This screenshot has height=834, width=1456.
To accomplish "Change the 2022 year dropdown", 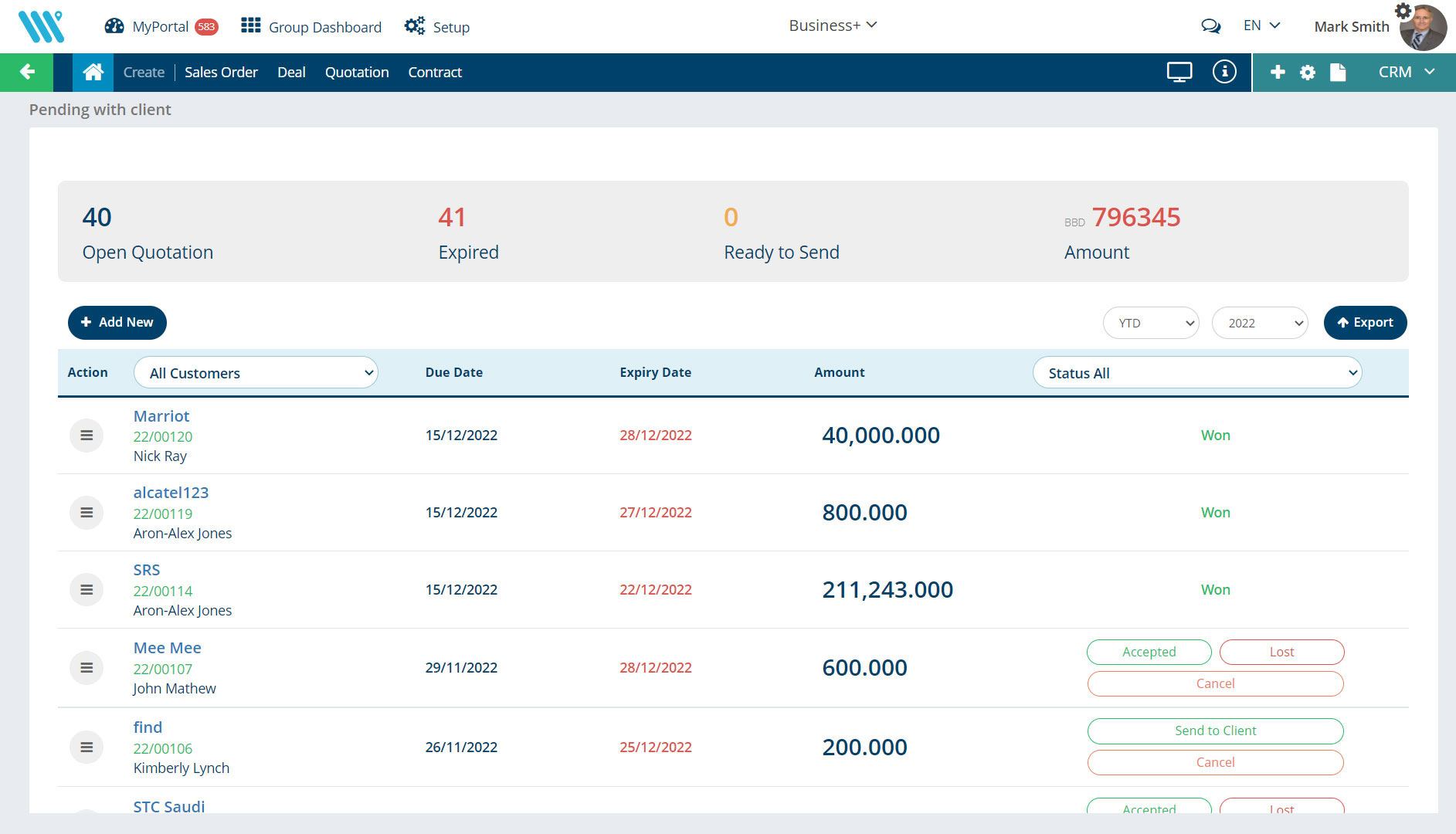I will click(1260, 323).
